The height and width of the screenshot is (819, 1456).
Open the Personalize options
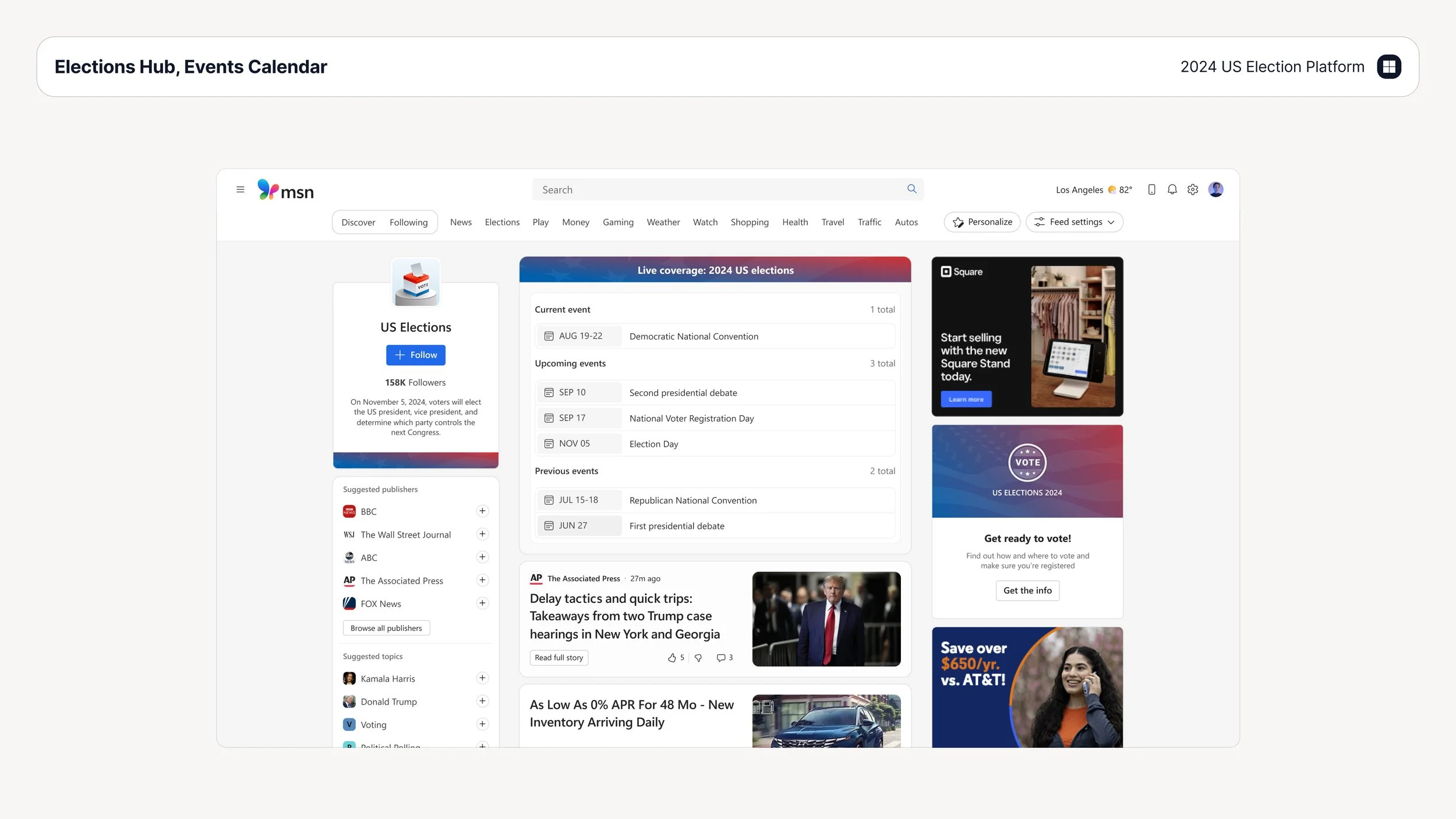click(982, 222)
